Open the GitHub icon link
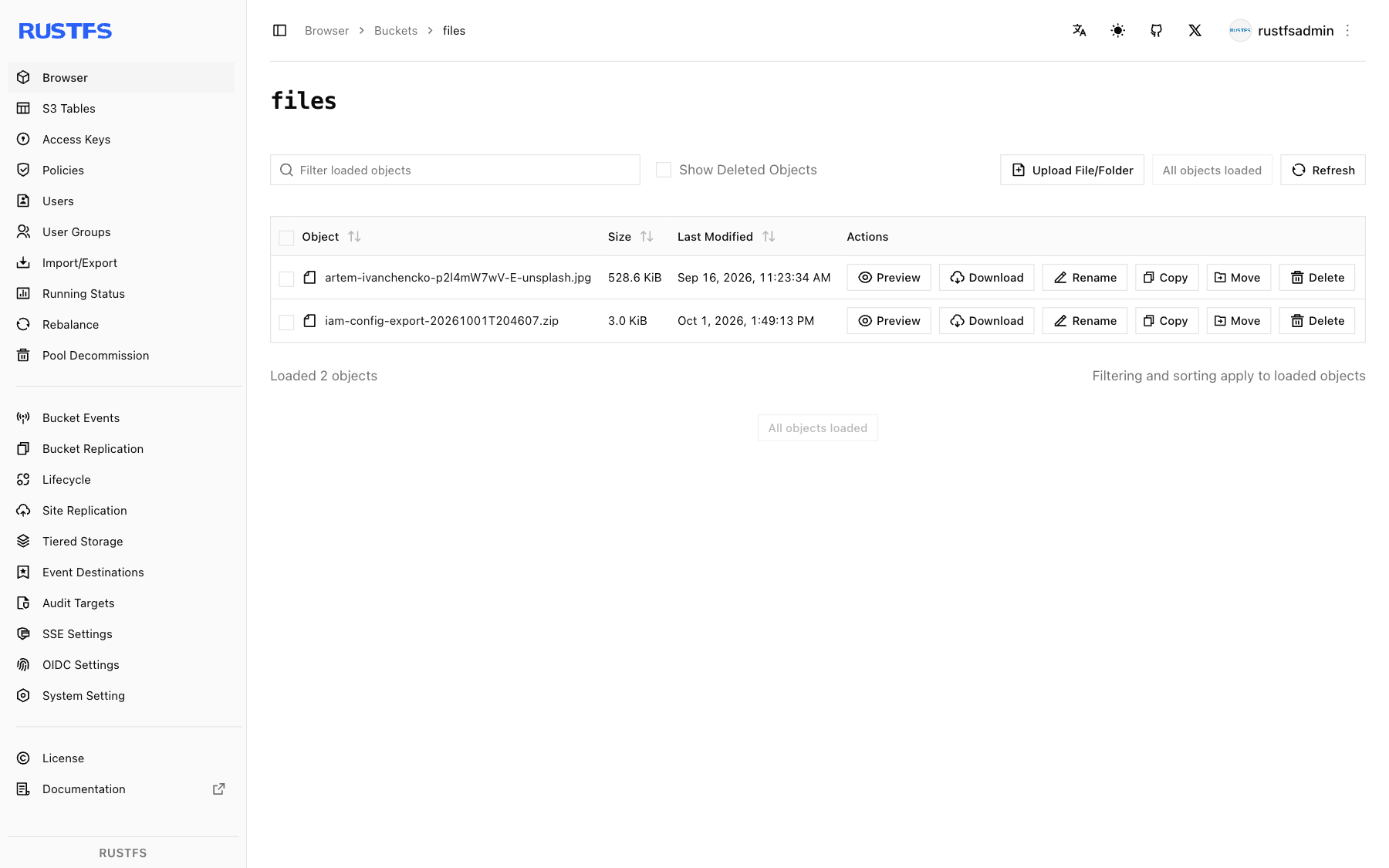Screen dimensions: 1389x868 (x=1157, y=31)
